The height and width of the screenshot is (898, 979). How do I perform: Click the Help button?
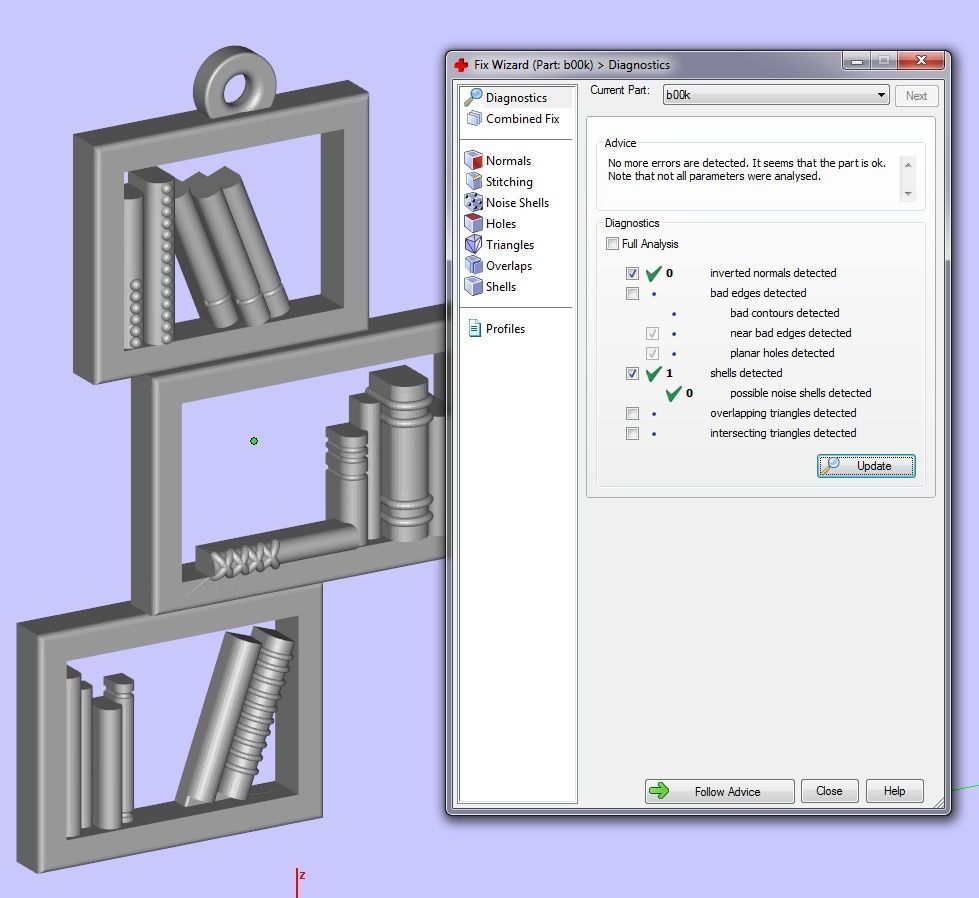pyautogui.click(x=894, y=791)
